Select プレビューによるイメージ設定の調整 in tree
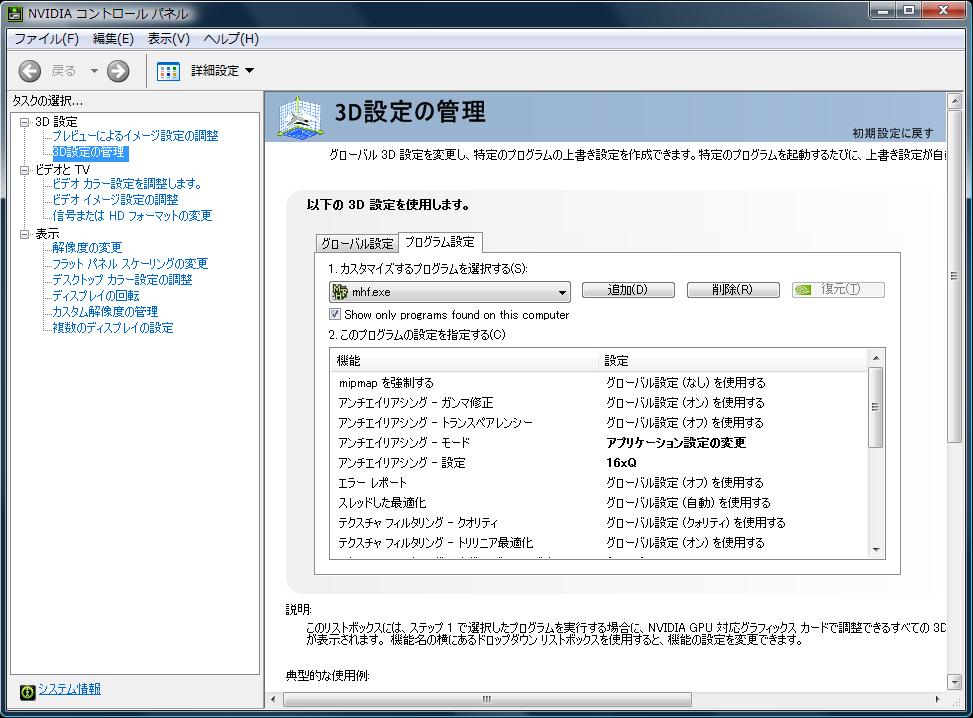 pyautogui.click(x=135, y=136)
